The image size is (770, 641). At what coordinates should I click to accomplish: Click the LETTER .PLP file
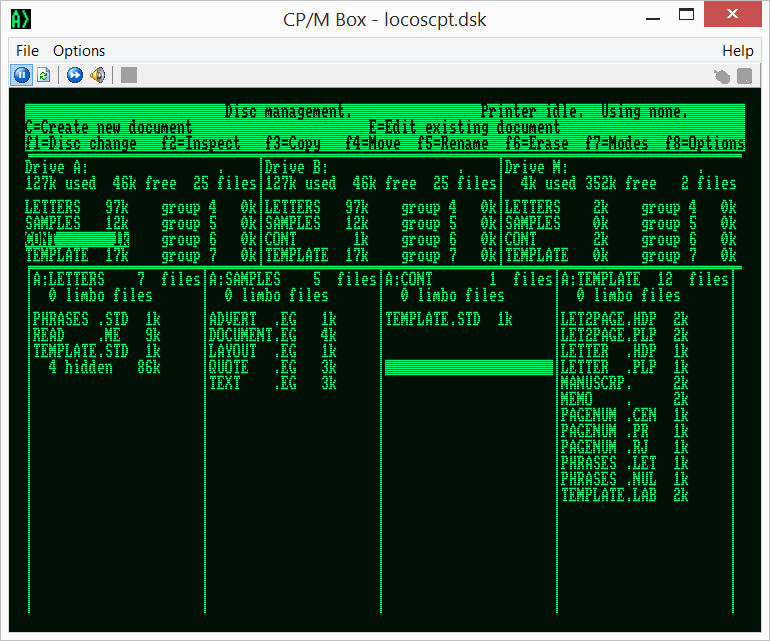pyautogui.click(x=625, y=367)
